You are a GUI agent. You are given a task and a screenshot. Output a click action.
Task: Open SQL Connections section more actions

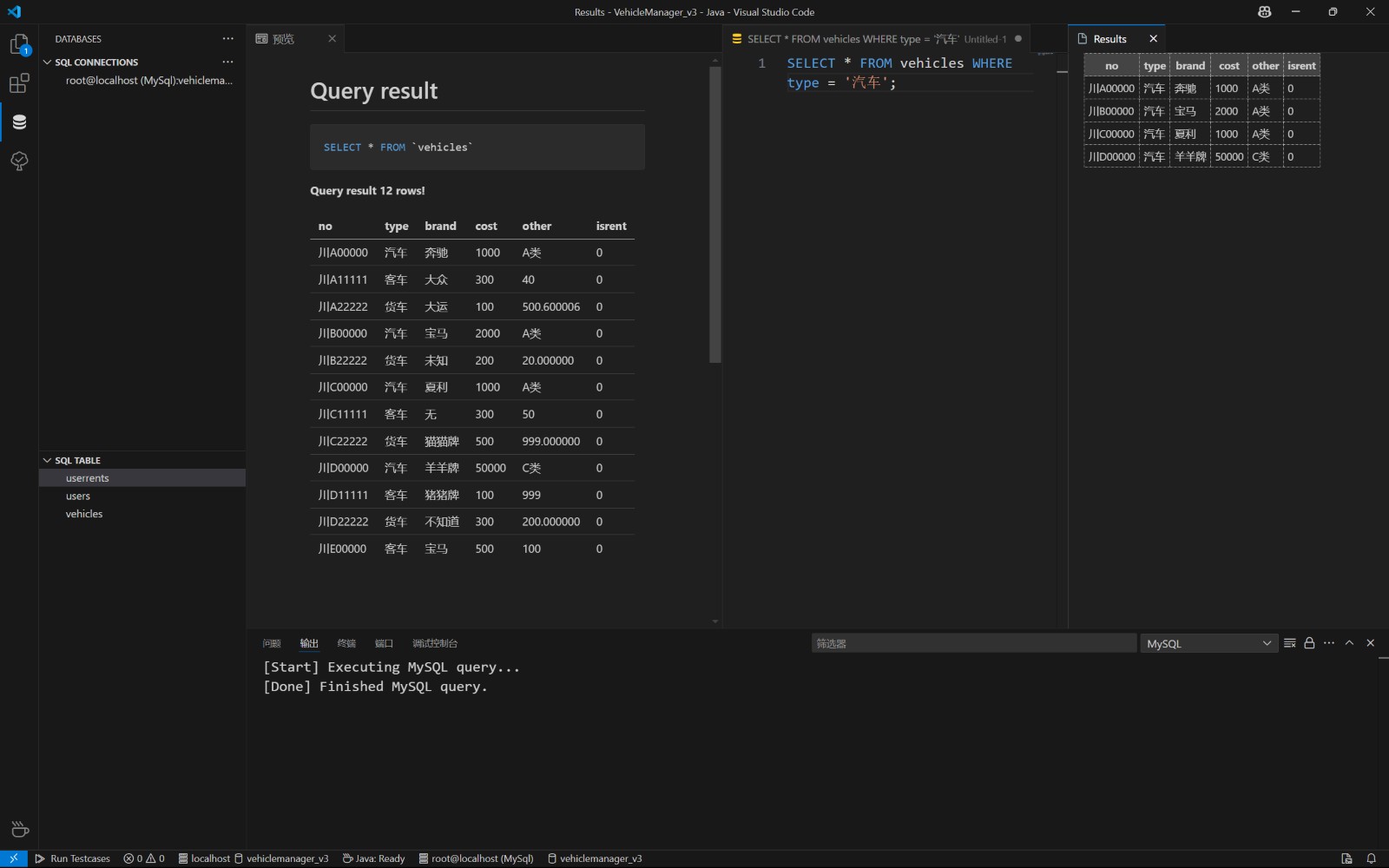coord(227,62)
